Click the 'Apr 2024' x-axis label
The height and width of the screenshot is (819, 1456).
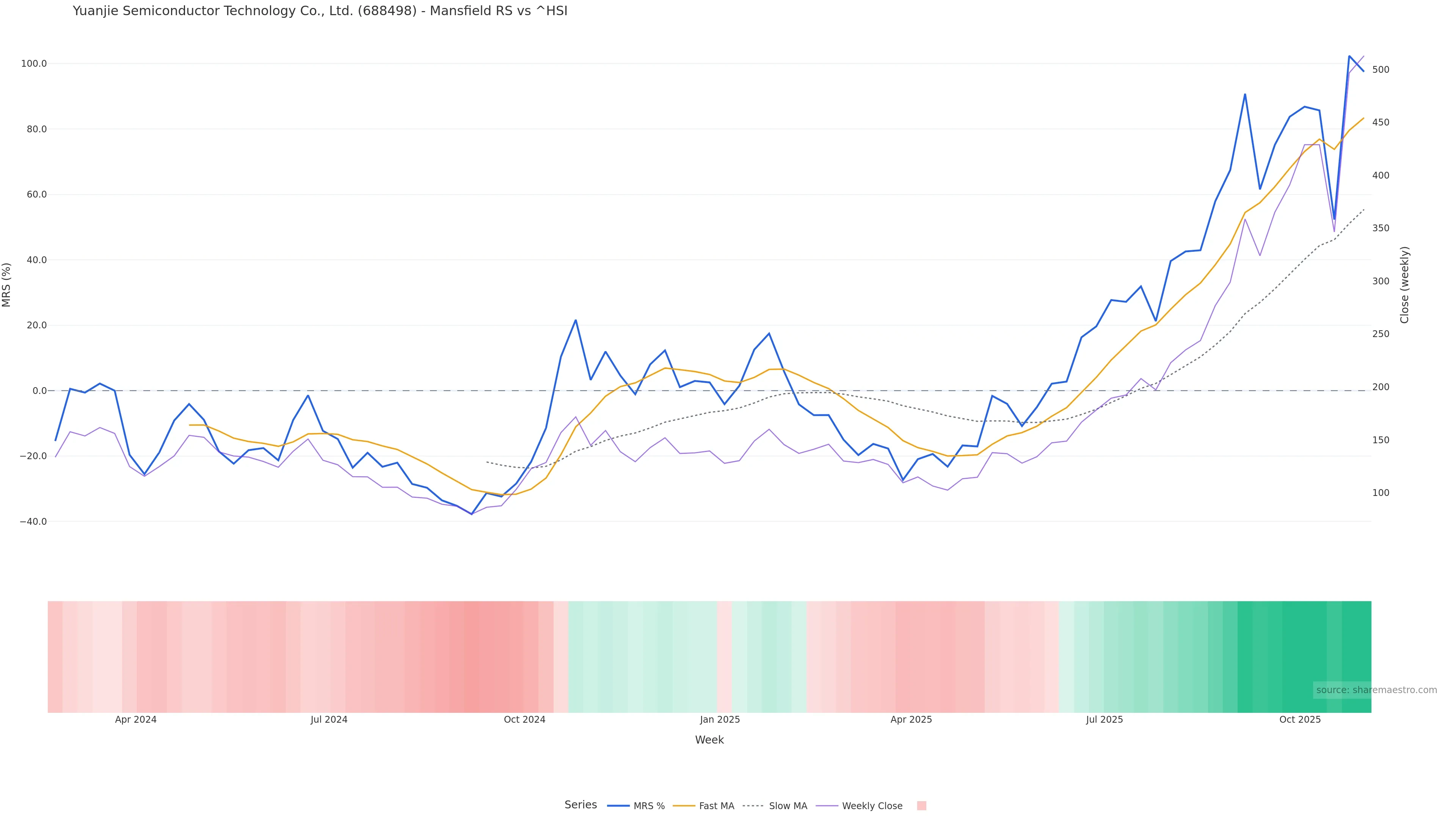pos(136,720)
